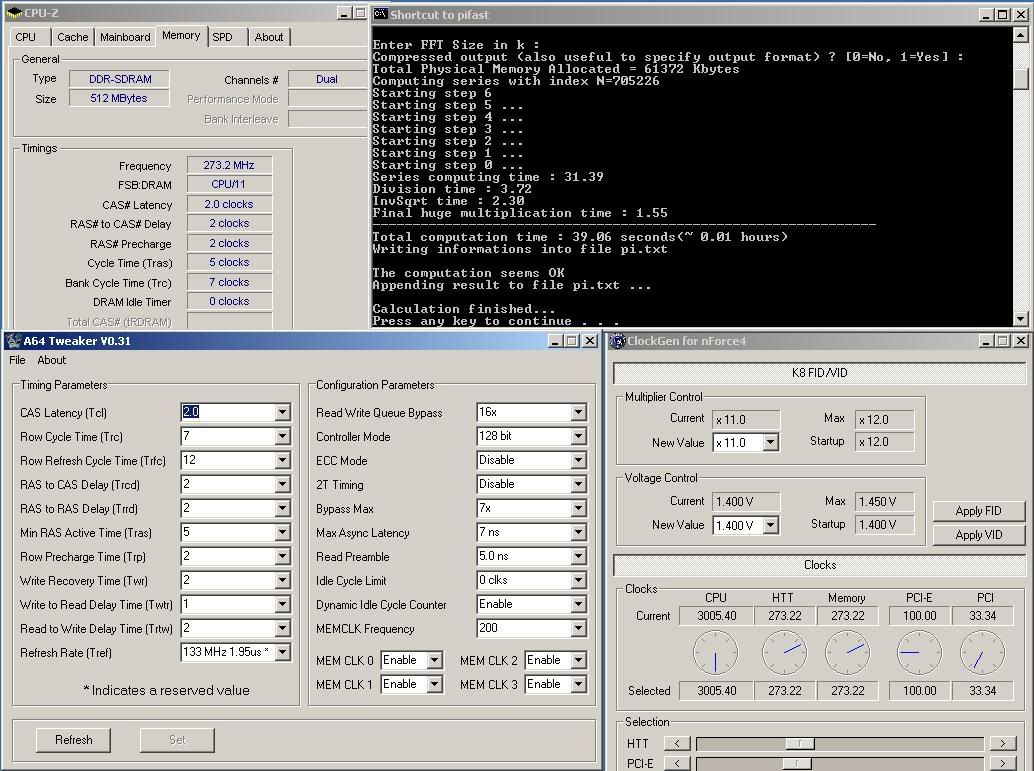This screenshot has width=1034, height=771.
Task: Open the Controller Mode dropdown
Action: [578, 436]
